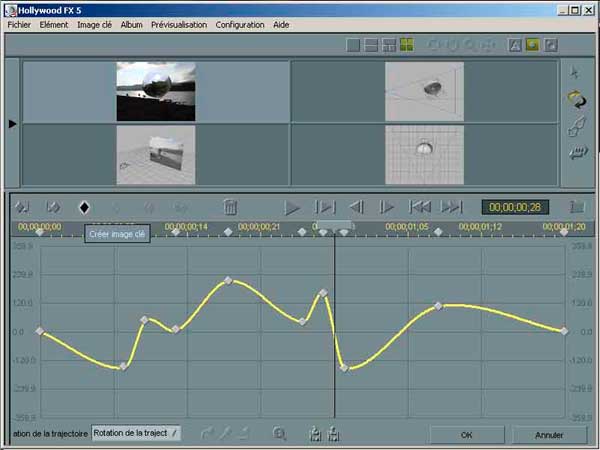Viewport: 600px width, 450px height.
Task: Click the trash delete keyframe icon
Action: coord(230,207)
